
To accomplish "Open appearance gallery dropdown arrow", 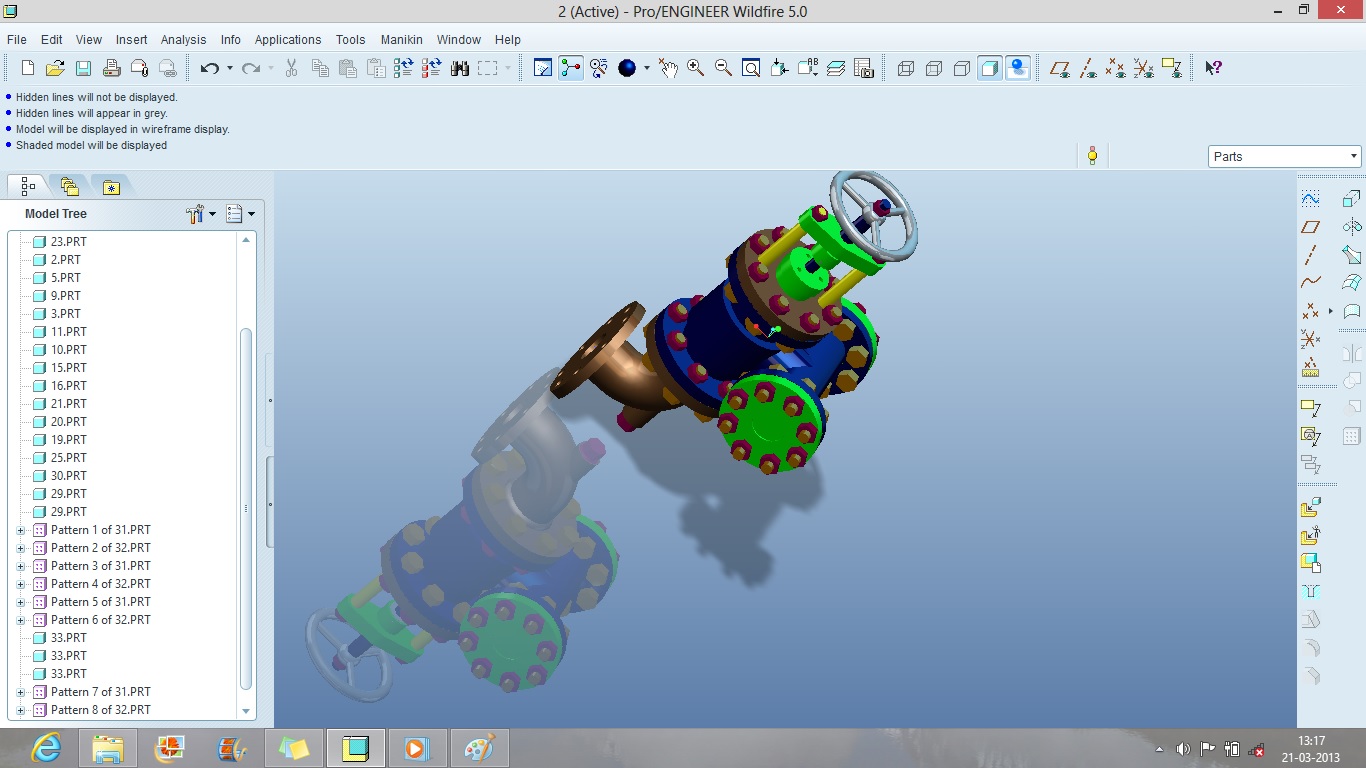I will tap(646, 68).
